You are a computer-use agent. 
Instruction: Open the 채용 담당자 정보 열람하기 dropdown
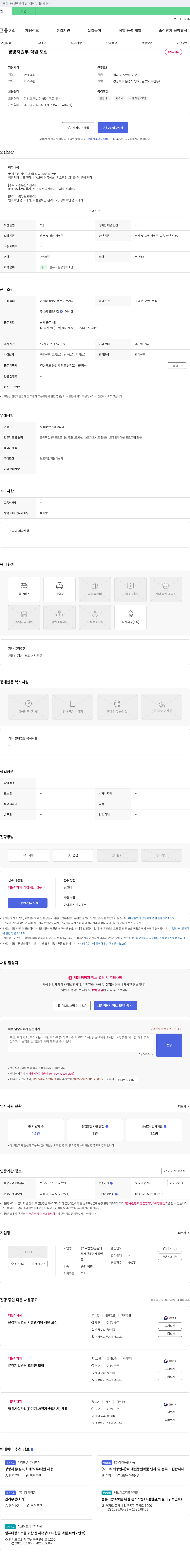pyautogui.click(x=115, y=1006)
